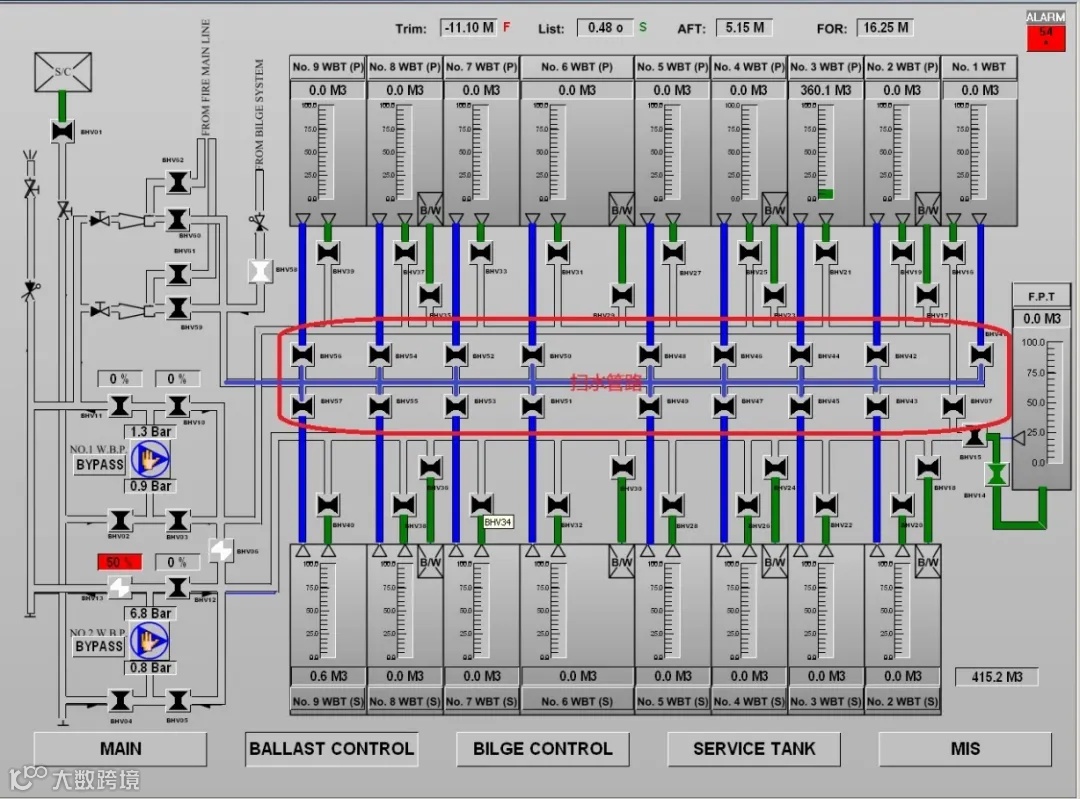Click valve BHV59 next to the lower eductor
Viewport: 1080px width, 799px height.
(178, 308)
